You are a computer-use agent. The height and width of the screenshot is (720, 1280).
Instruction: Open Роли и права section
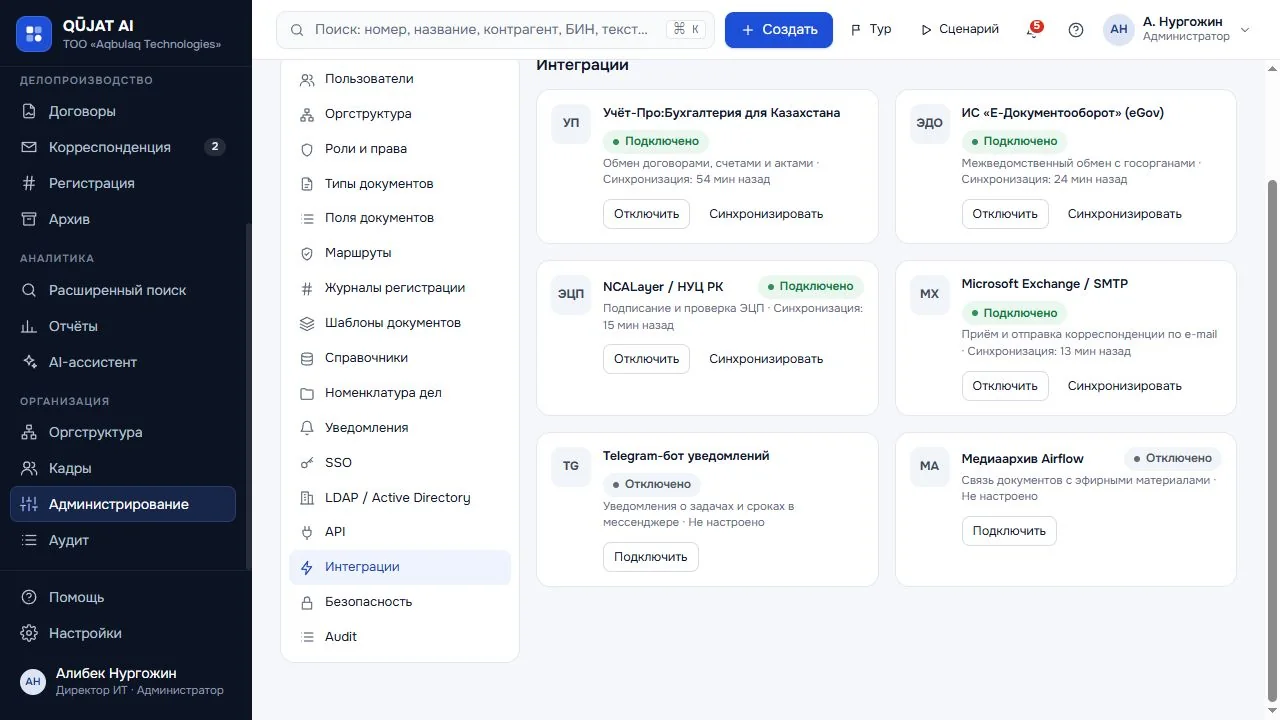pyautogui.click(x=400, y=149)
